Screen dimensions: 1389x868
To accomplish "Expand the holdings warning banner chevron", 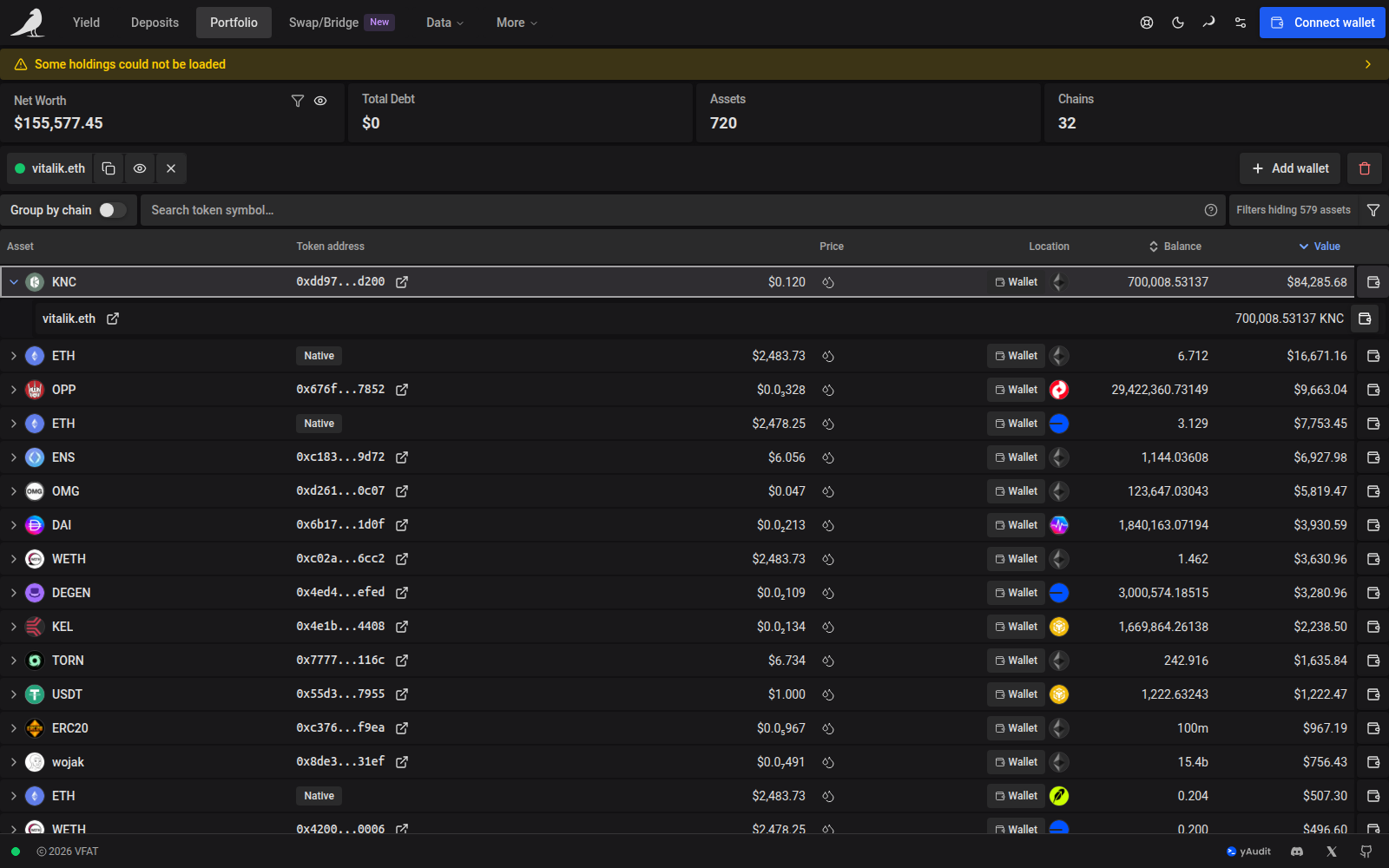I will 1368,64.
